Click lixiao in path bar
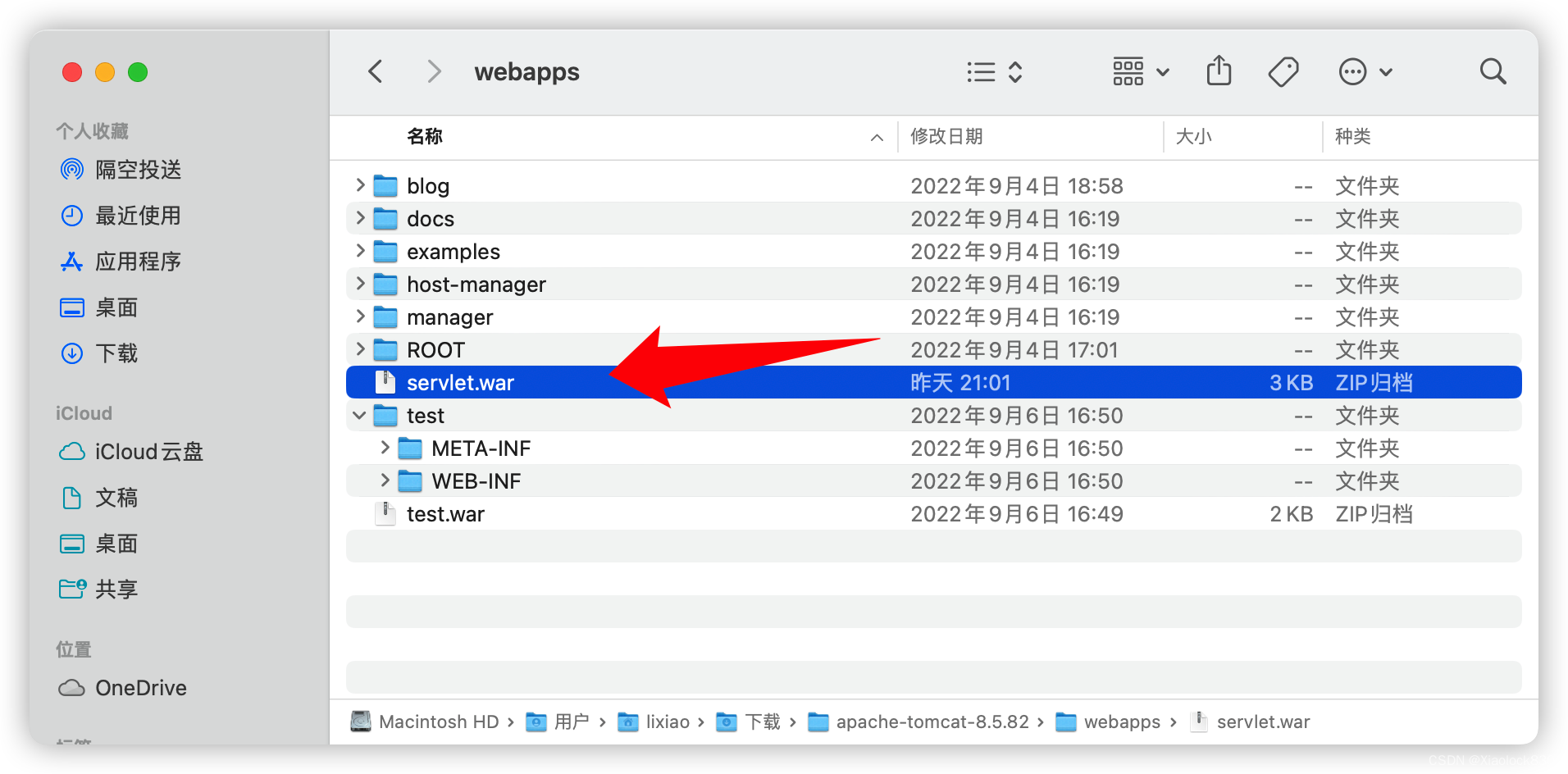1568x774 pixels. click(654, 722)
